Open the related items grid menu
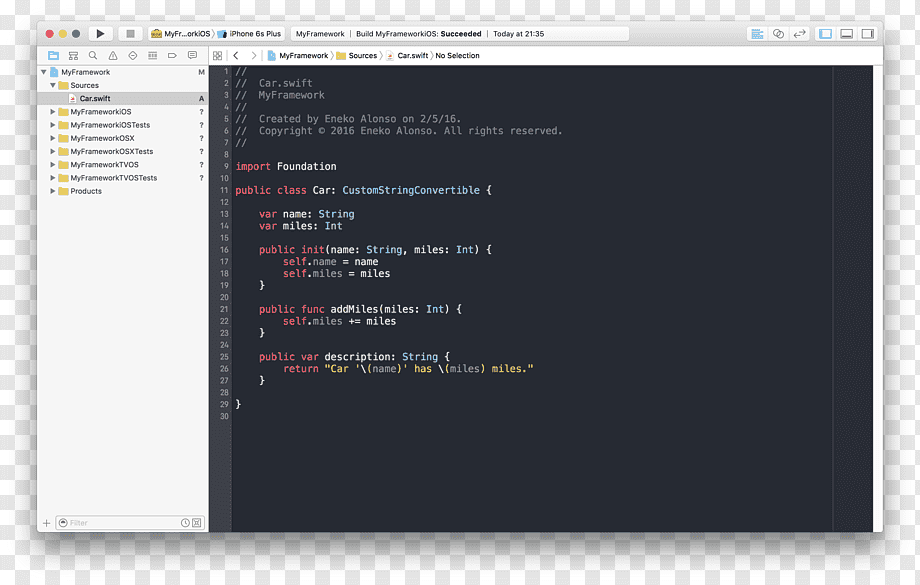 [218, 56]
